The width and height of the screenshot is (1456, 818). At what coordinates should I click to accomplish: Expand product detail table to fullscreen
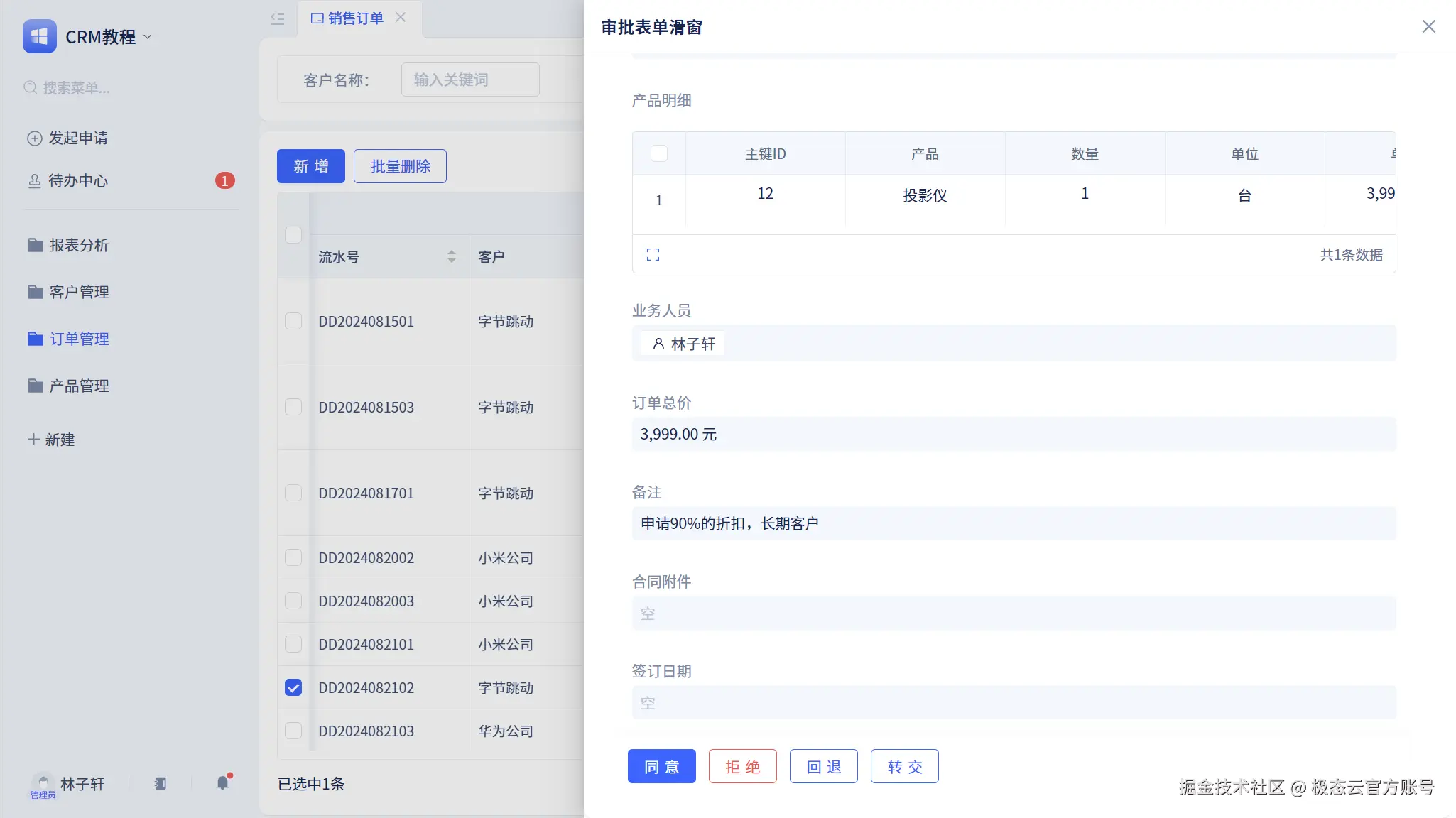(653, 255)
